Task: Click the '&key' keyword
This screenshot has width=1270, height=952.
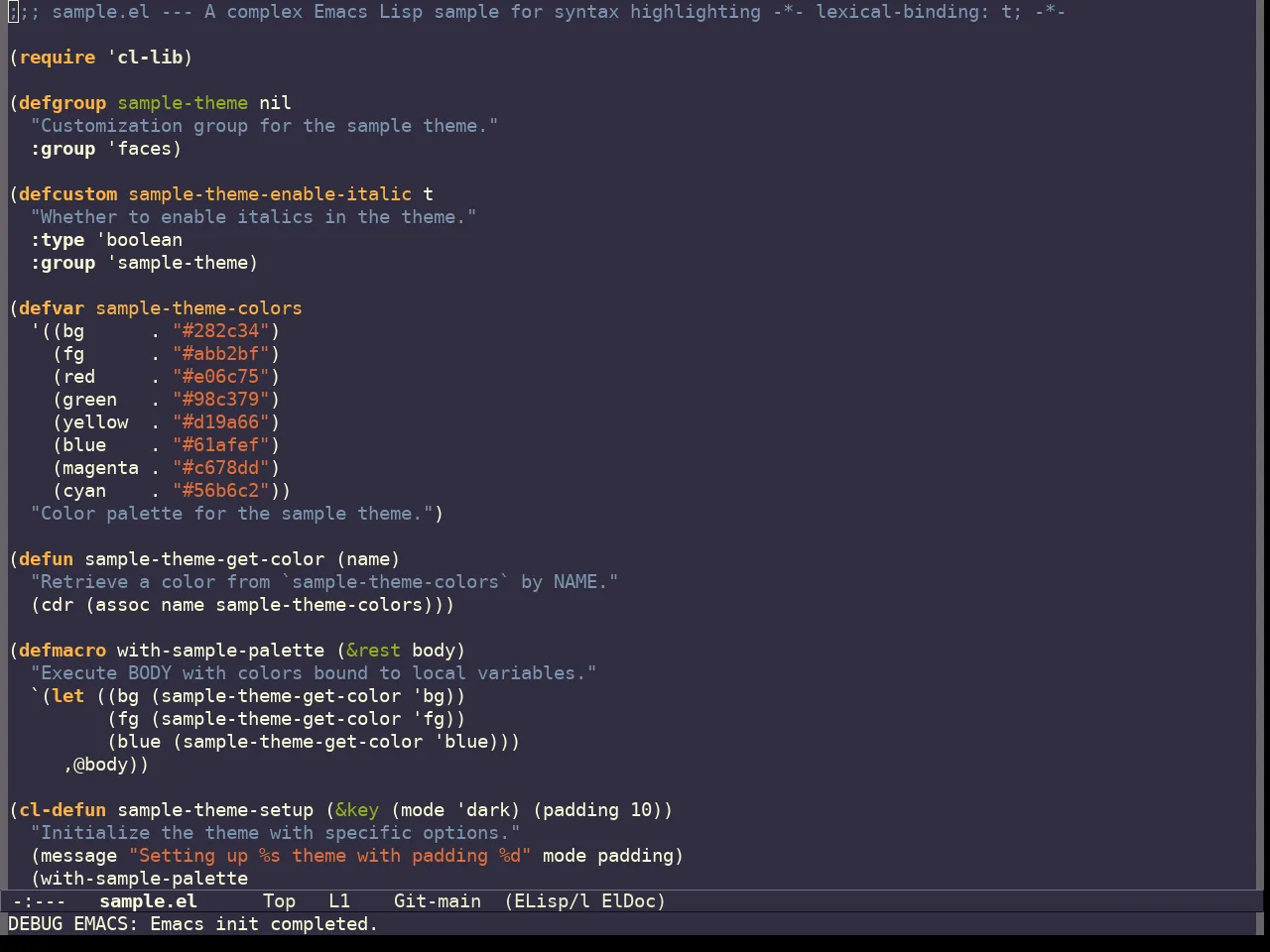Action: point(357,810)
